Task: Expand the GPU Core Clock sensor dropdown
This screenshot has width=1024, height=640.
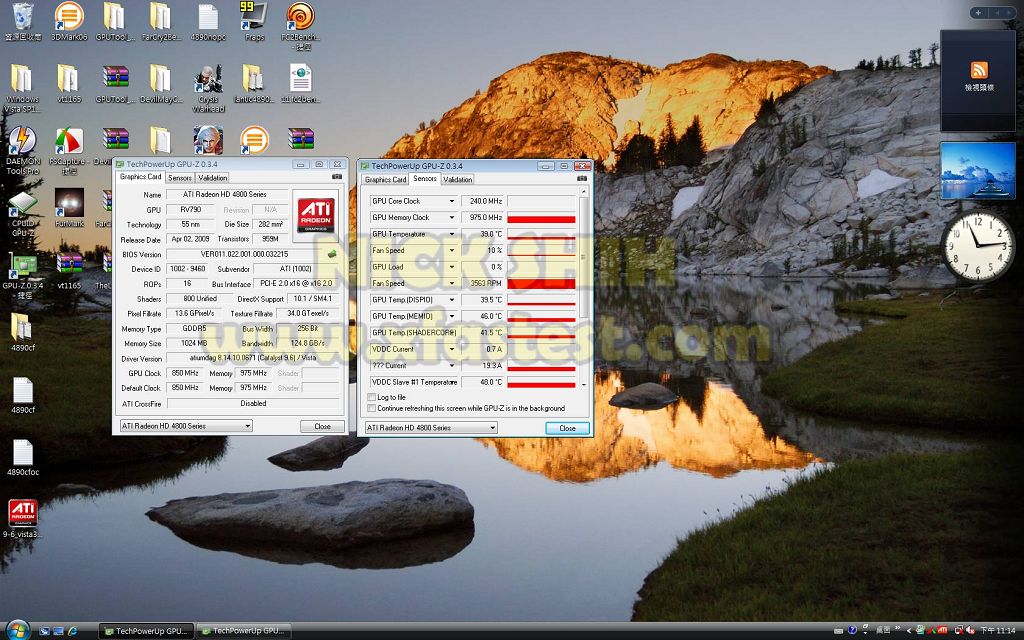Action: pos(451,201)
